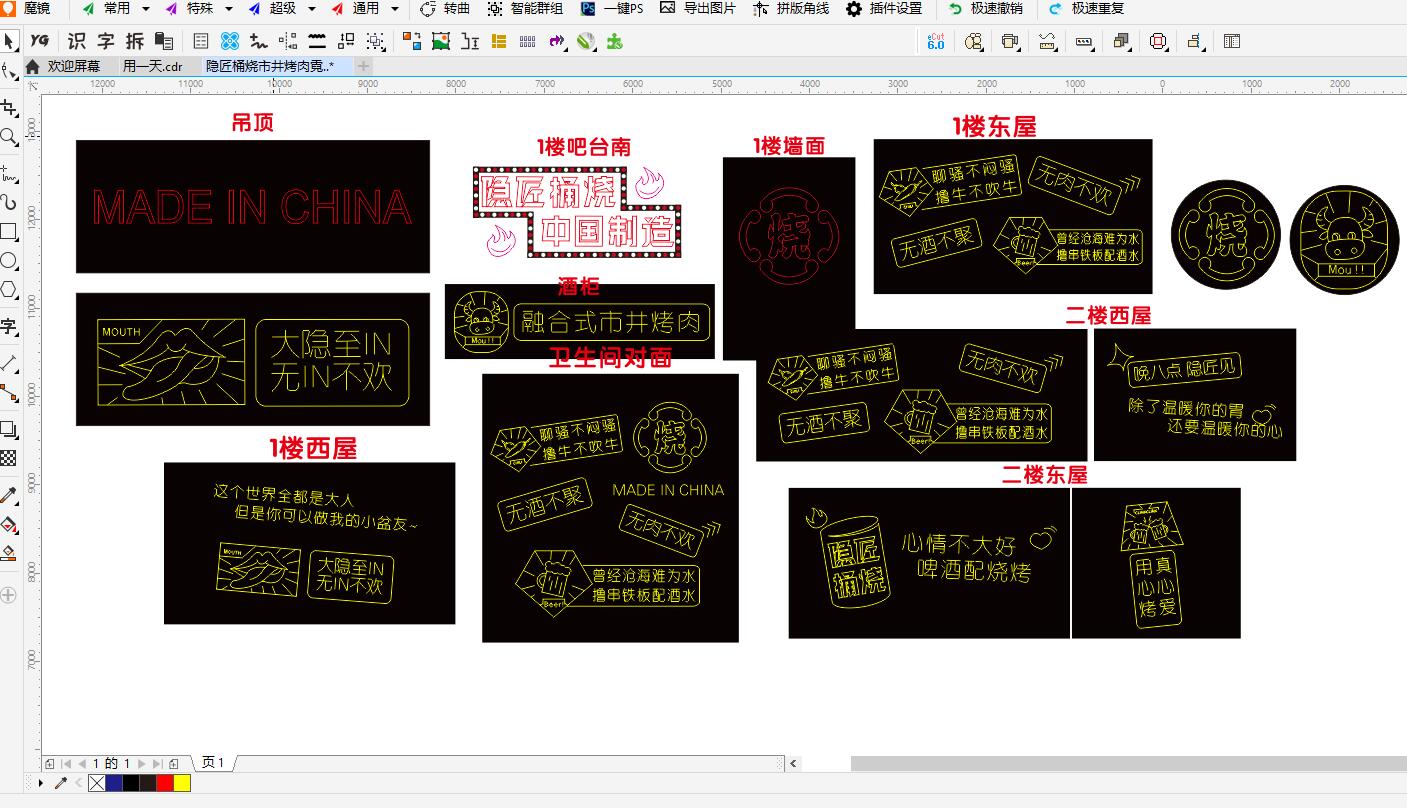Image resolution: width=1407 pixels, height=808 pixels.
Task: Choose the Parallel Dimension tool
Action: coord(9,362)
